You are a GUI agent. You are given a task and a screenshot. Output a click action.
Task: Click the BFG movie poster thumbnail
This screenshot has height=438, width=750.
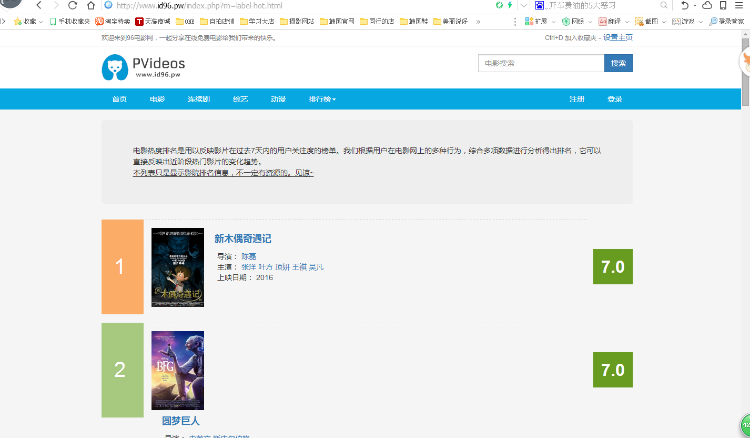[x=177, y=371]
